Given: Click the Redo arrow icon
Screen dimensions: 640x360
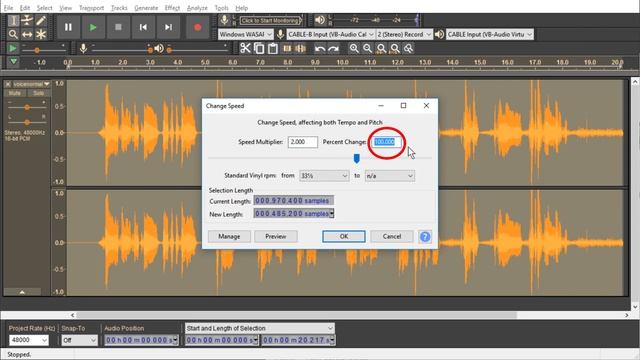Looking at the screenshot, I should pyautogui.click(x=333, y=49).
